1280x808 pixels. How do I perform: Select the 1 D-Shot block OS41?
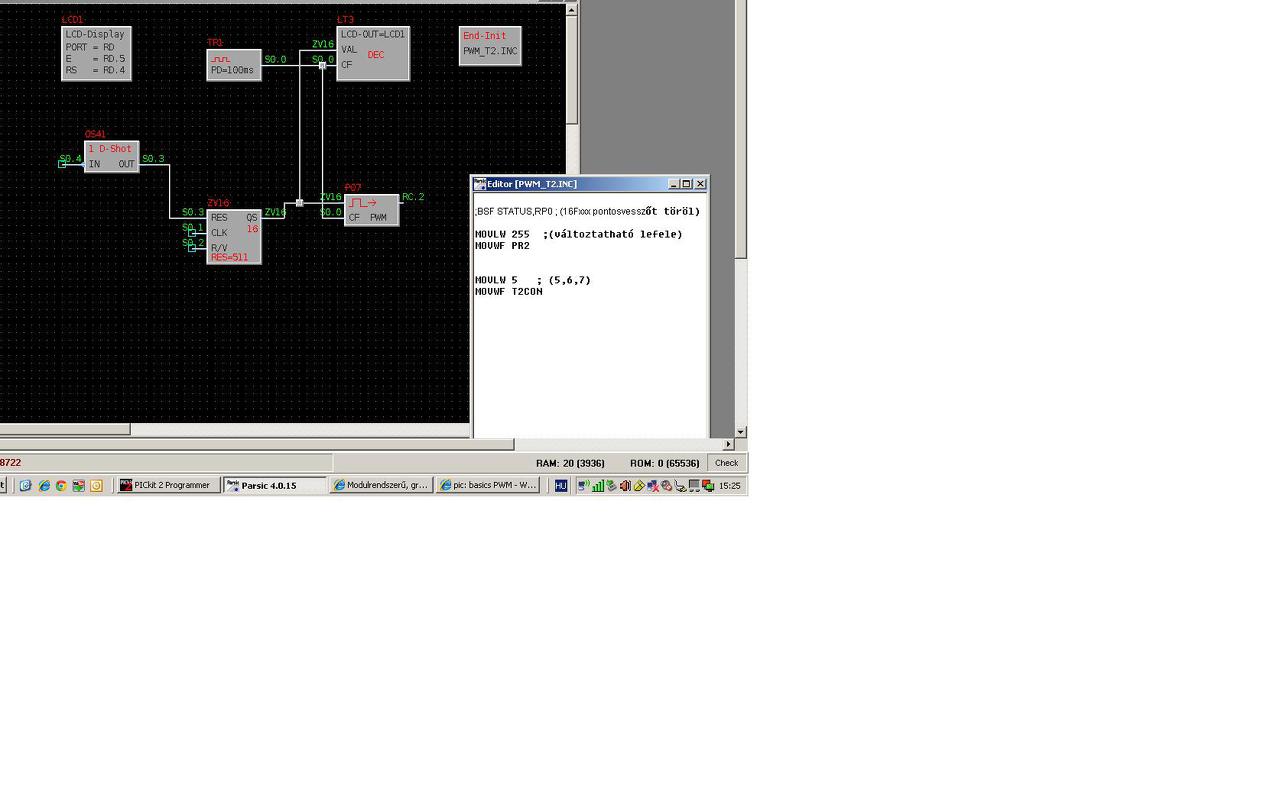click(x=111, y=157)
